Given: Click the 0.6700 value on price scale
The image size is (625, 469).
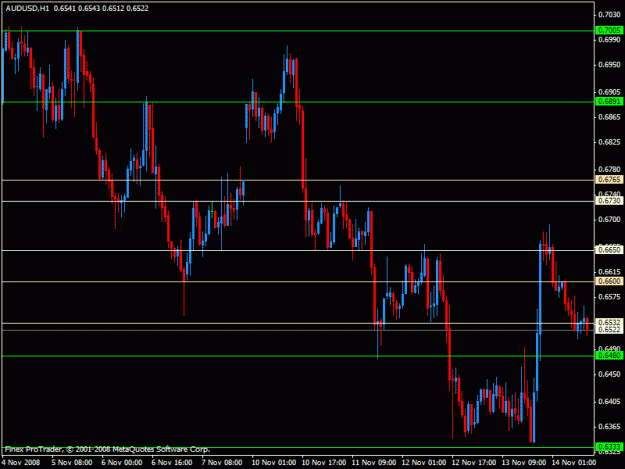Looking at the screenshot, I should [x=609, y=220].
